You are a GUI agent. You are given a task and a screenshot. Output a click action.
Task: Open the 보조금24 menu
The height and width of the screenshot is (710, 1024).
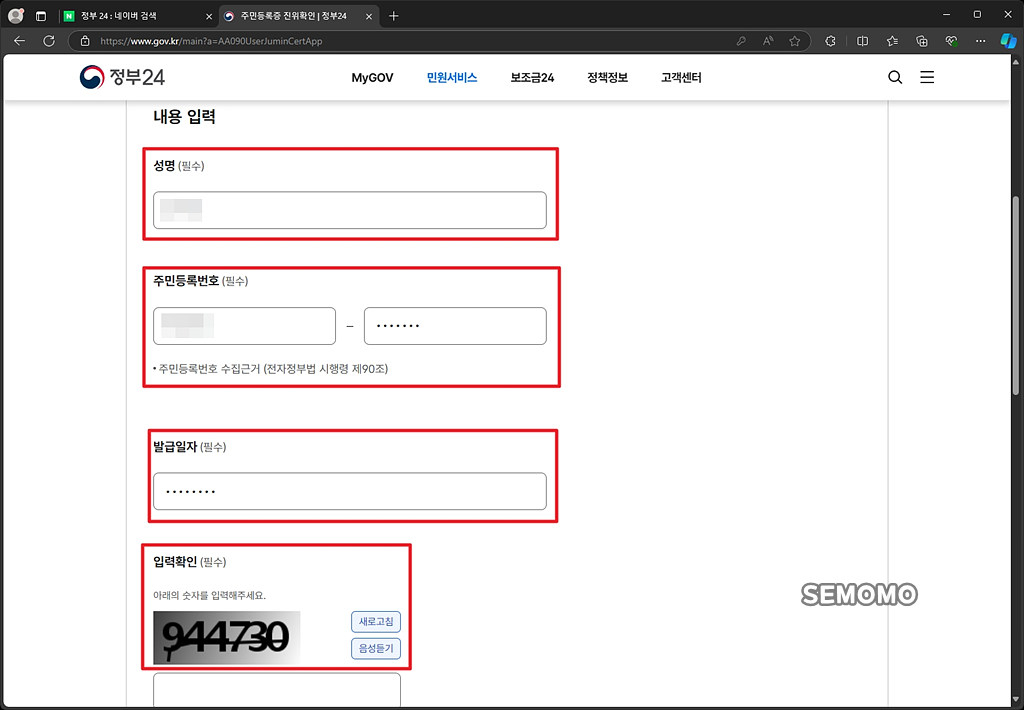point(532,78)
